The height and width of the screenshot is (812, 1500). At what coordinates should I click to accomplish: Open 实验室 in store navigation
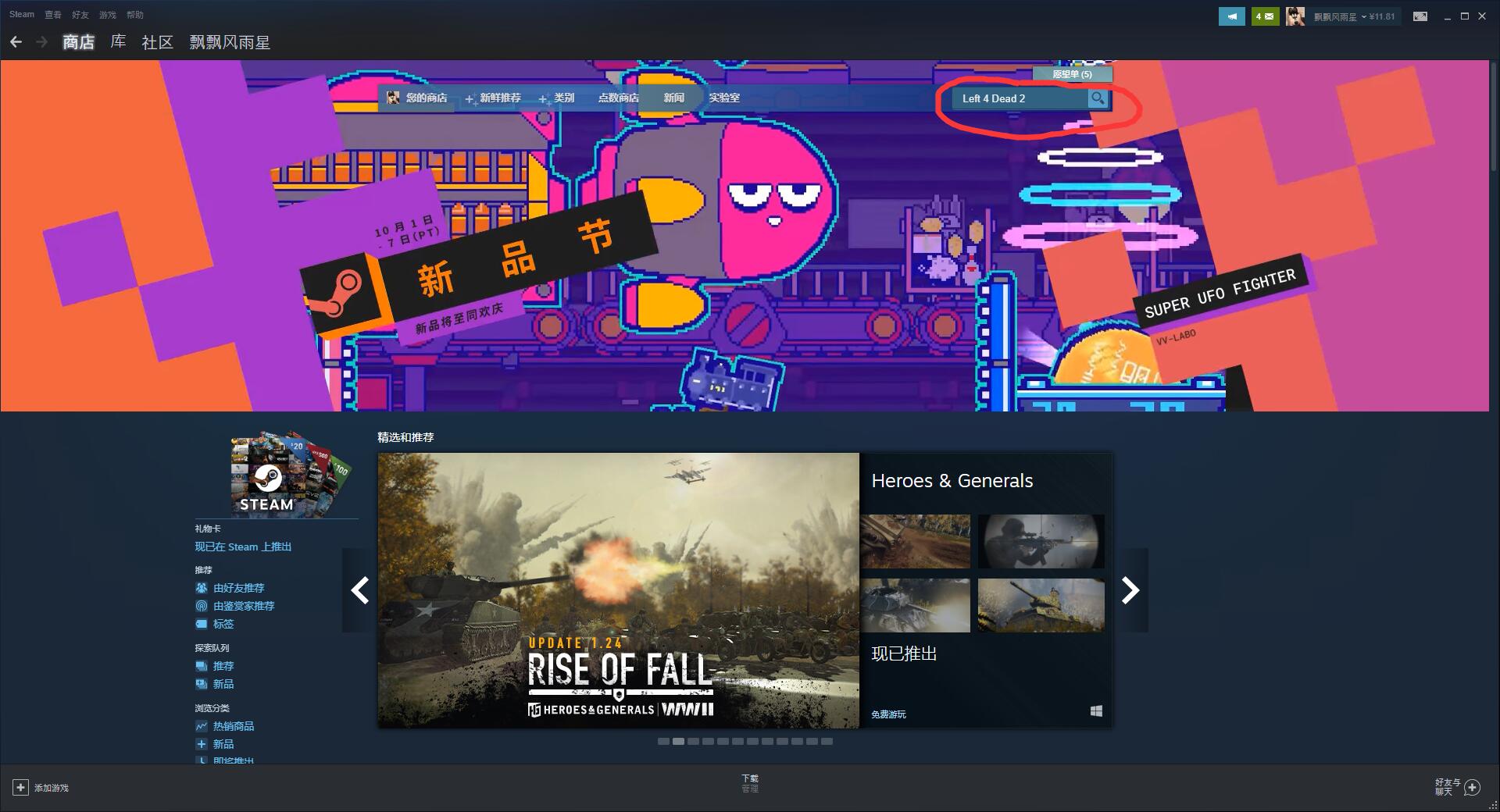723,98
